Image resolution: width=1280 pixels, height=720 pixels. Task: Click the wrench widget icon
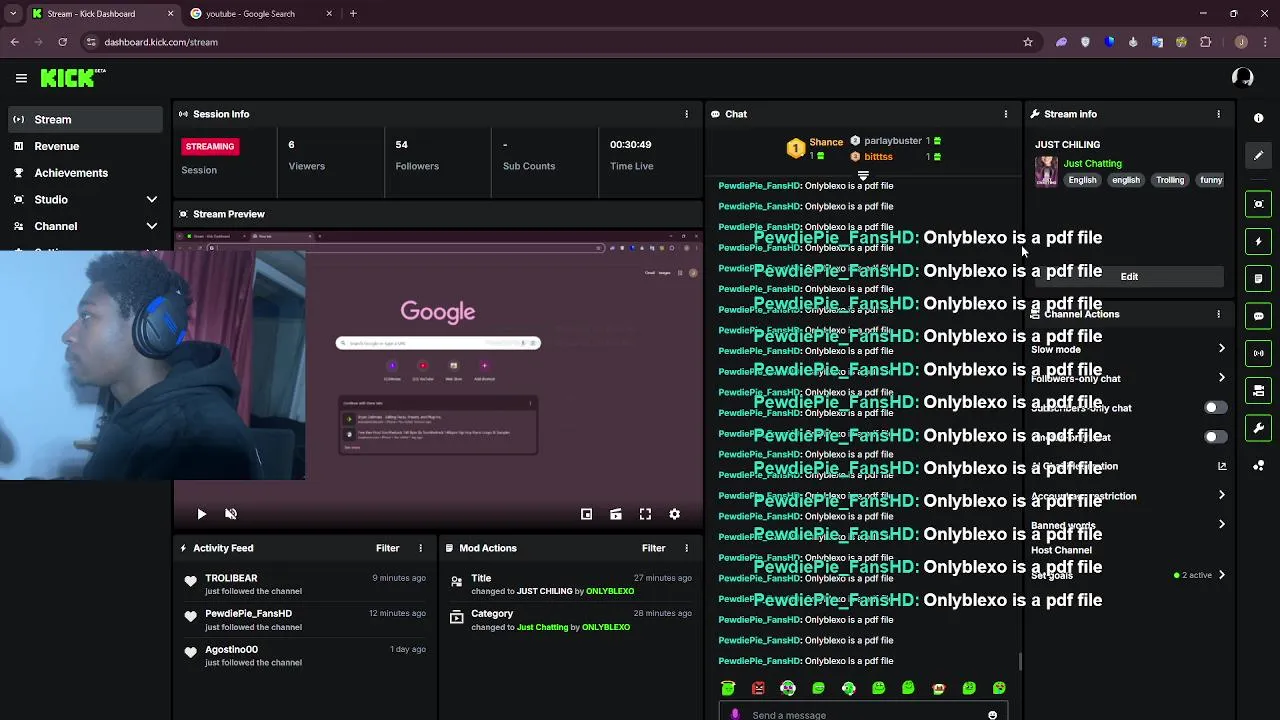1258,428
